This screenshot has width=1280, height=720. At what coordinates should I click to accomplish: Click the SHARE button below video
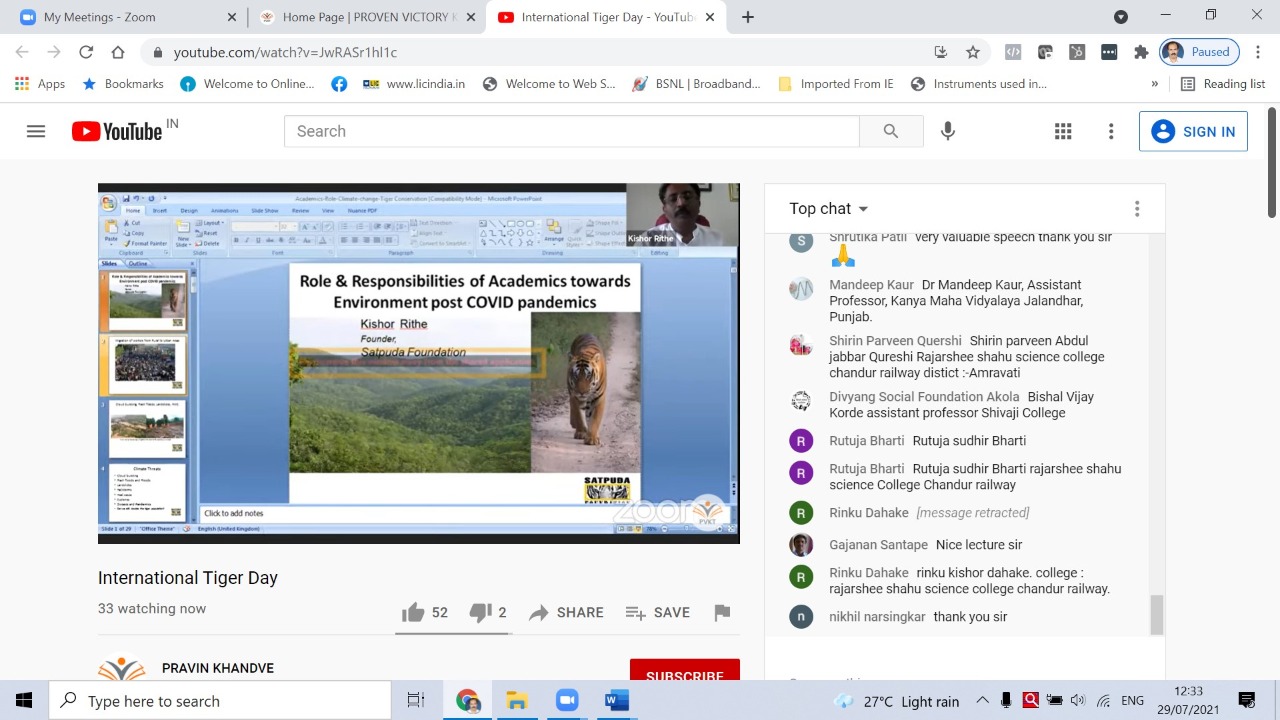point(566,612)
